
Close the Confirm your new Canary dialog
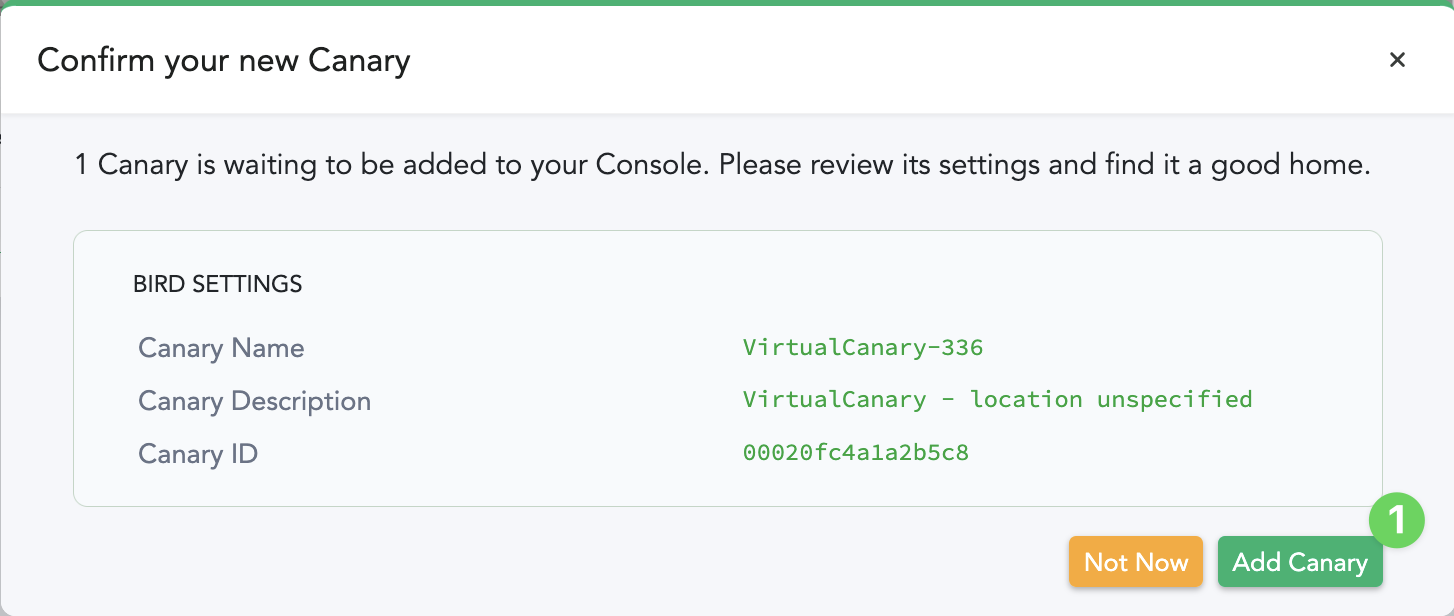tap(1397, 60)
